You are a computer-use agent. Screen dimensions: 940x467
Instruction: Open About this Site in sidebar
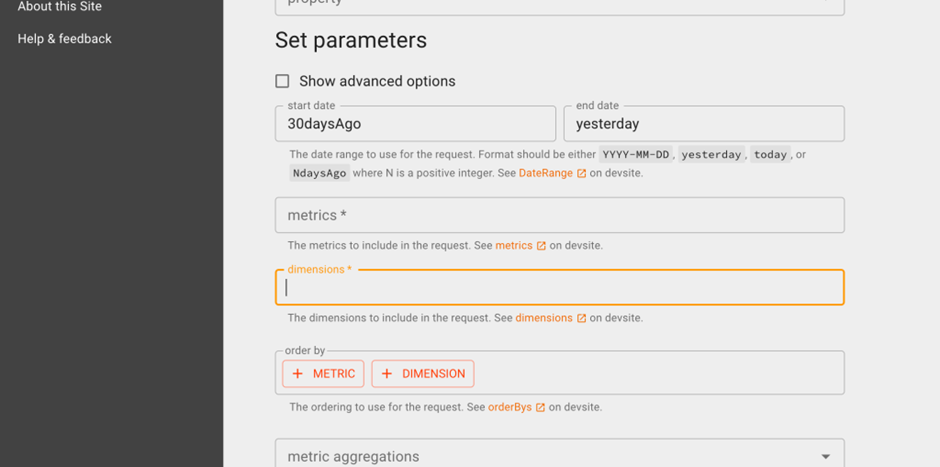click(x=59, y=7)
